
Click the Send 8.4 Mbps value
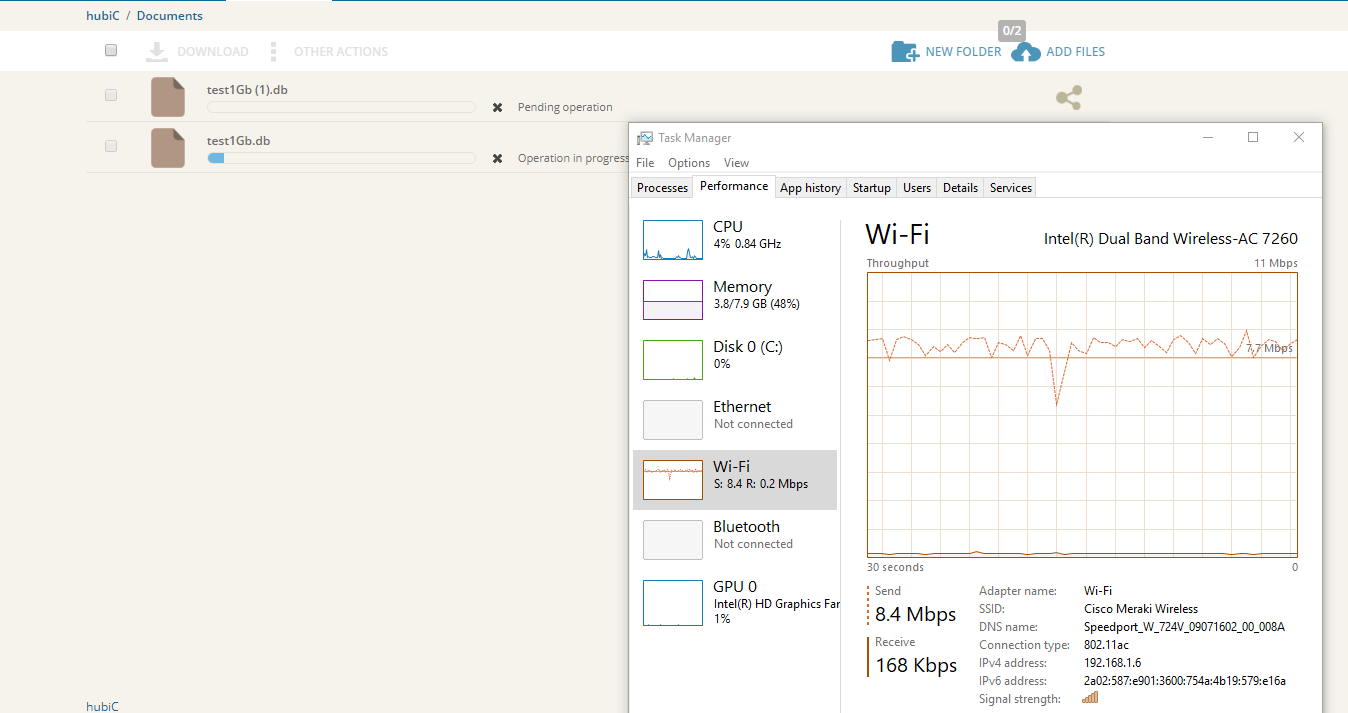click(x=915, y=614)
